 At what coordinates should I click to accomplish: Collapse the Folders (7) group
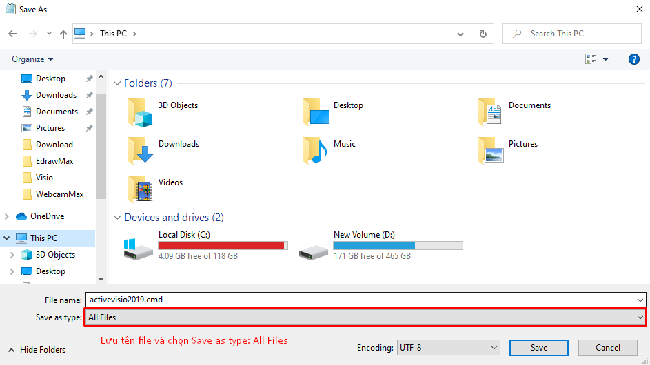(x=117, y=83)
